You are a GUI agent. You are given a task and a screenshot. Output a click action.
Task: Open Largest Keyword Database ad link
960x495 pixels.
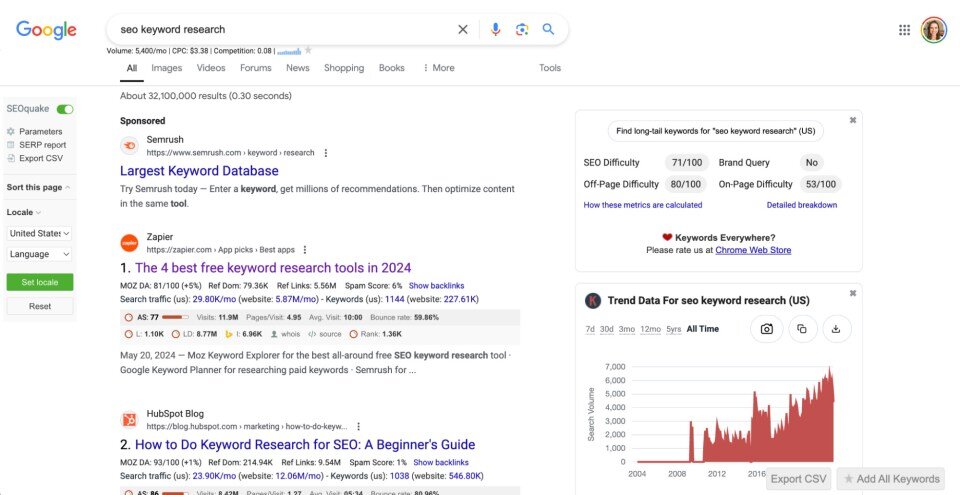point(199,171)
